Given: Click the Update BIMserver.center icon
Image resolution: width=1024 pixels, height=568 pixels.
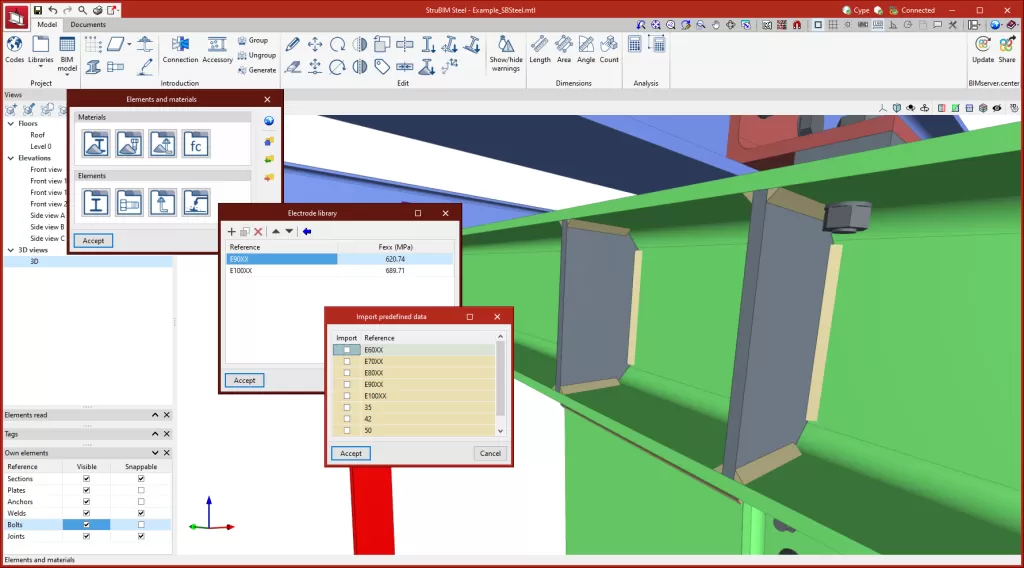Looking at the screenshot, I should (x=983, y=50).
